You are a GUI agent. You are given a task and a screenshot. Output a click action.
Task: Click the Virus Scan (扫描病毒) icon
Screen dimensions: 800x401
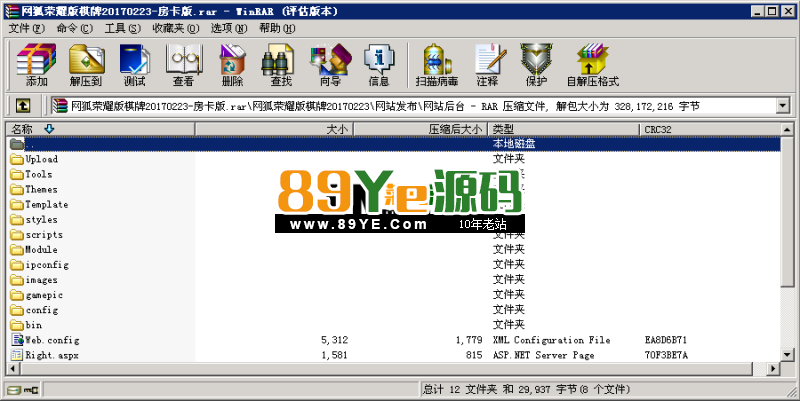[437, 65]
